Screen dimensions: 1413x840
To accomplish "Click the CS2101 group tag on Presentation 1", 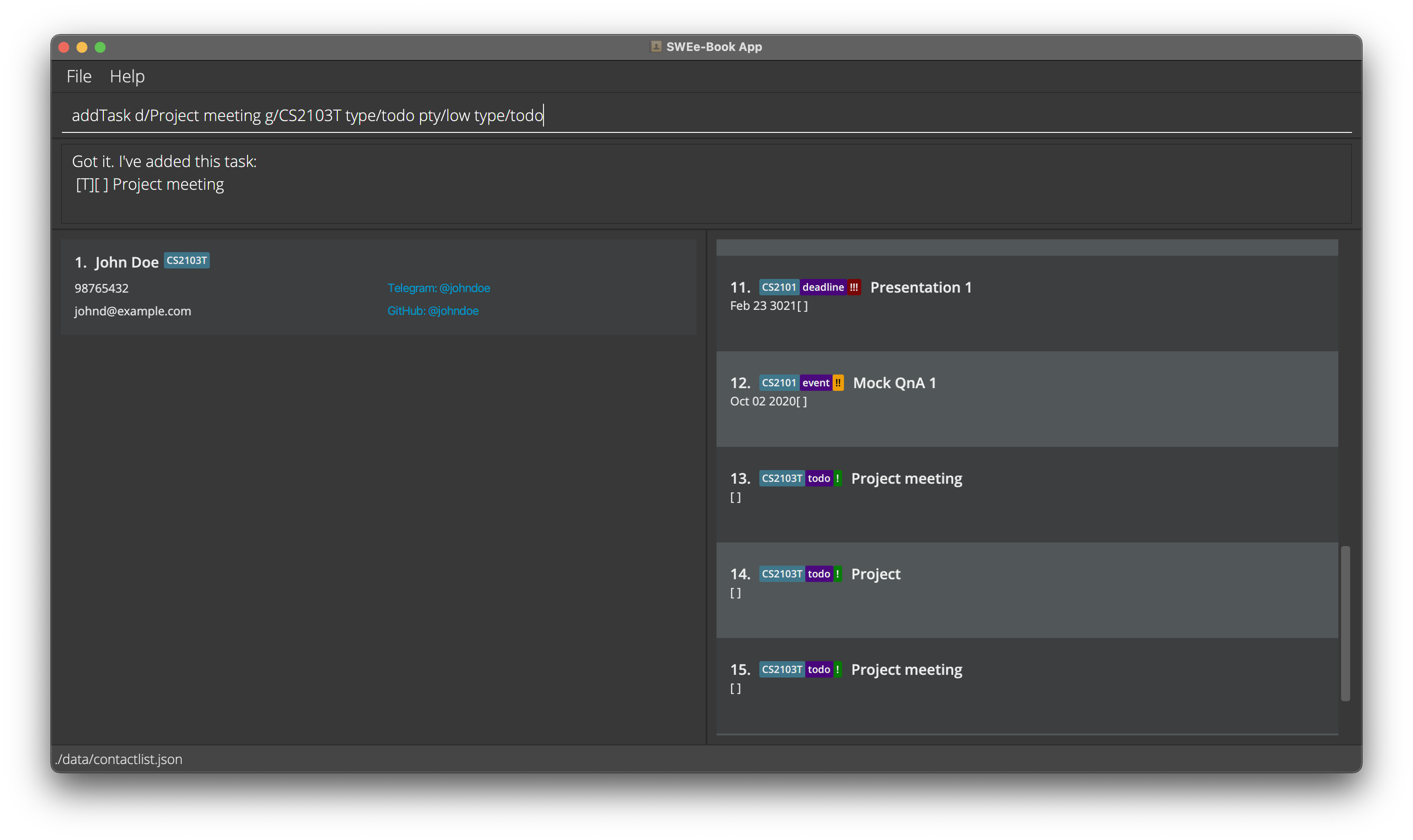I will [778, 288].
